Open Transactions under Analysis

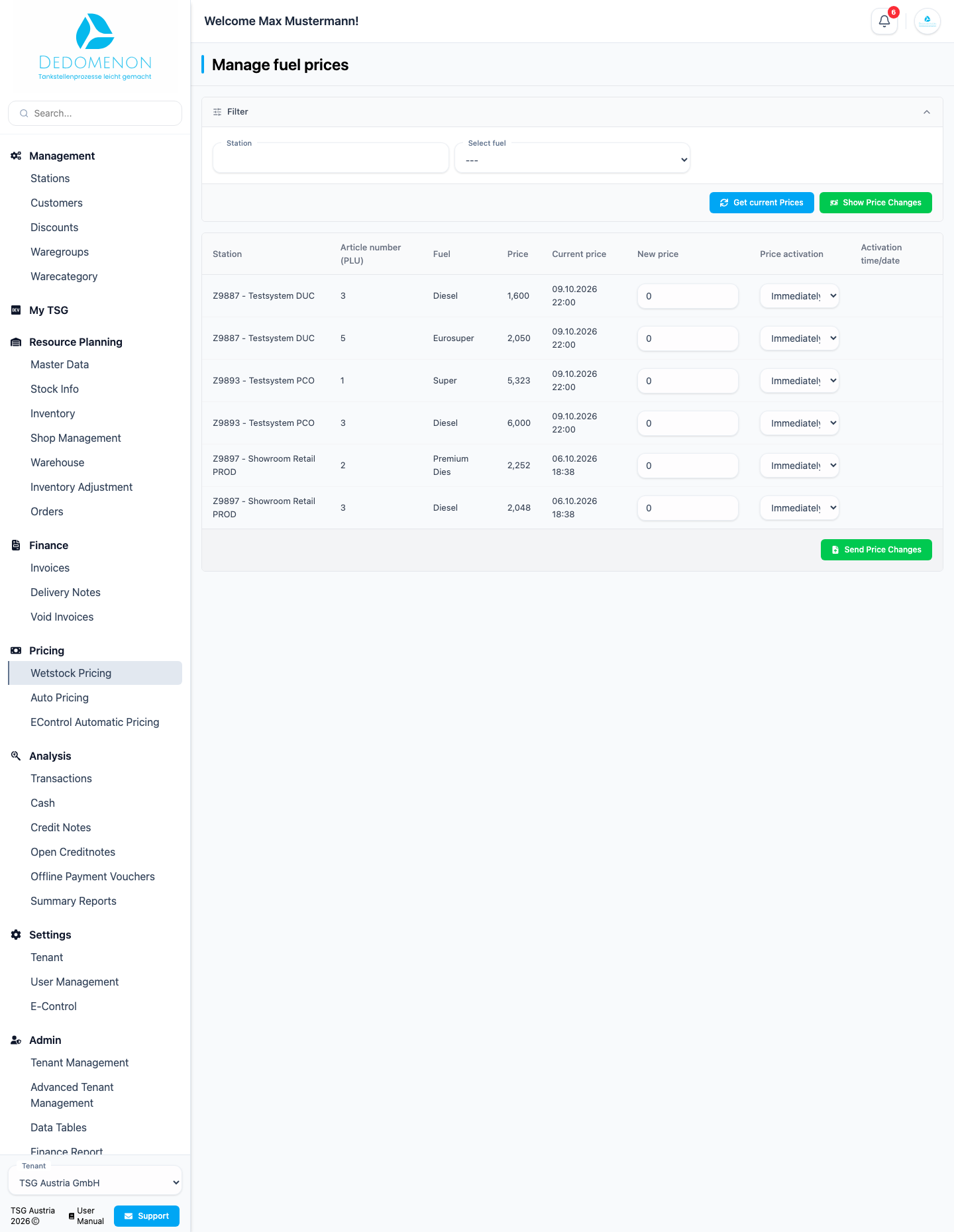tap(61, 778)
